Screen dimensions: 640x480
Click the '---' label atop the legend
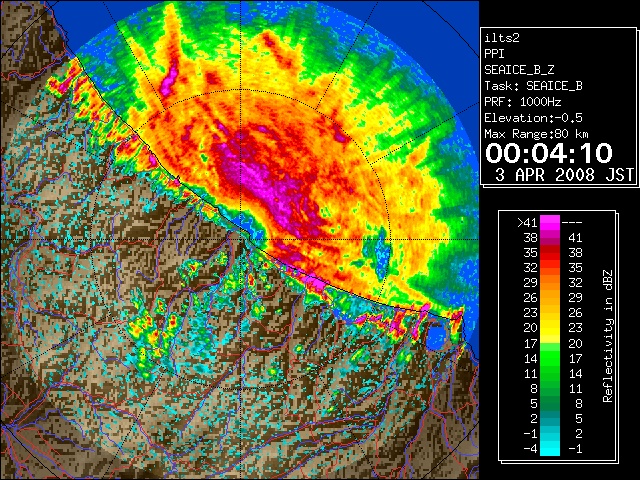572,223
